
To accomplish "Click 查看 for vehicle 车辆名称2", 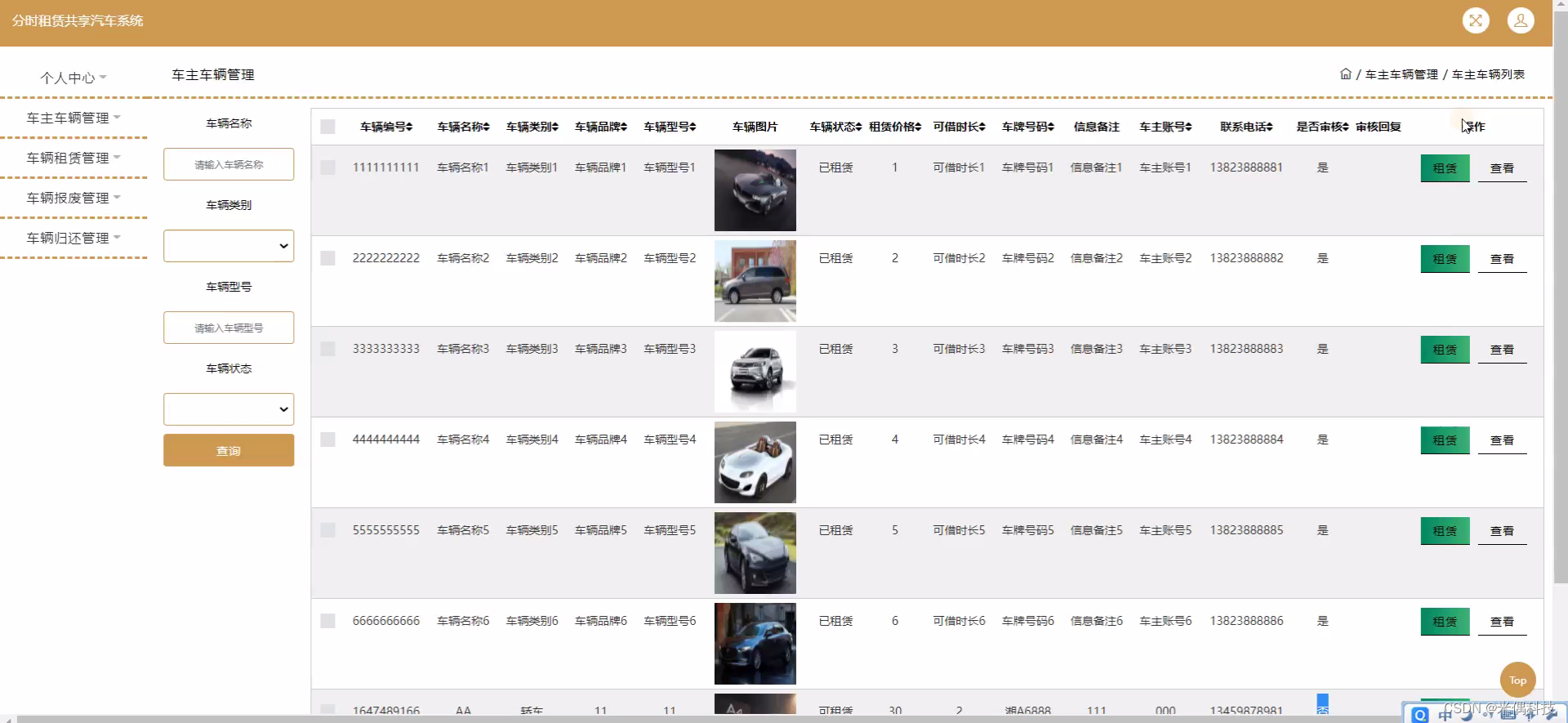I will click(x=1502, y=259).
